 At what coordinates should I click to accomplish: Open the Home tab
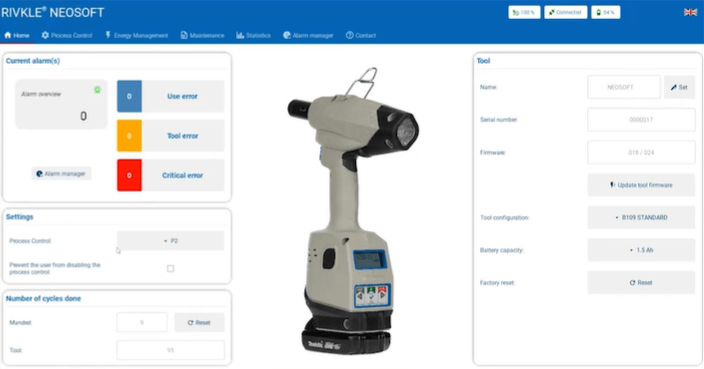(x=17, y=35)
